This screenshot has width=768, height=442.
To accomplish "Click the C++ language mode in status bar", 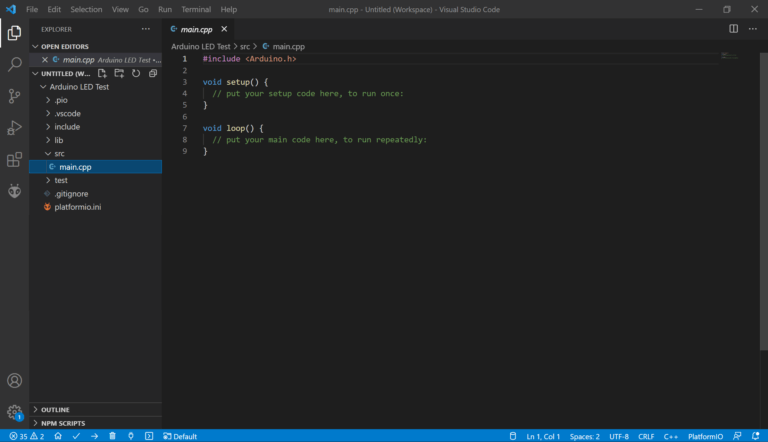I will [671, 436].
